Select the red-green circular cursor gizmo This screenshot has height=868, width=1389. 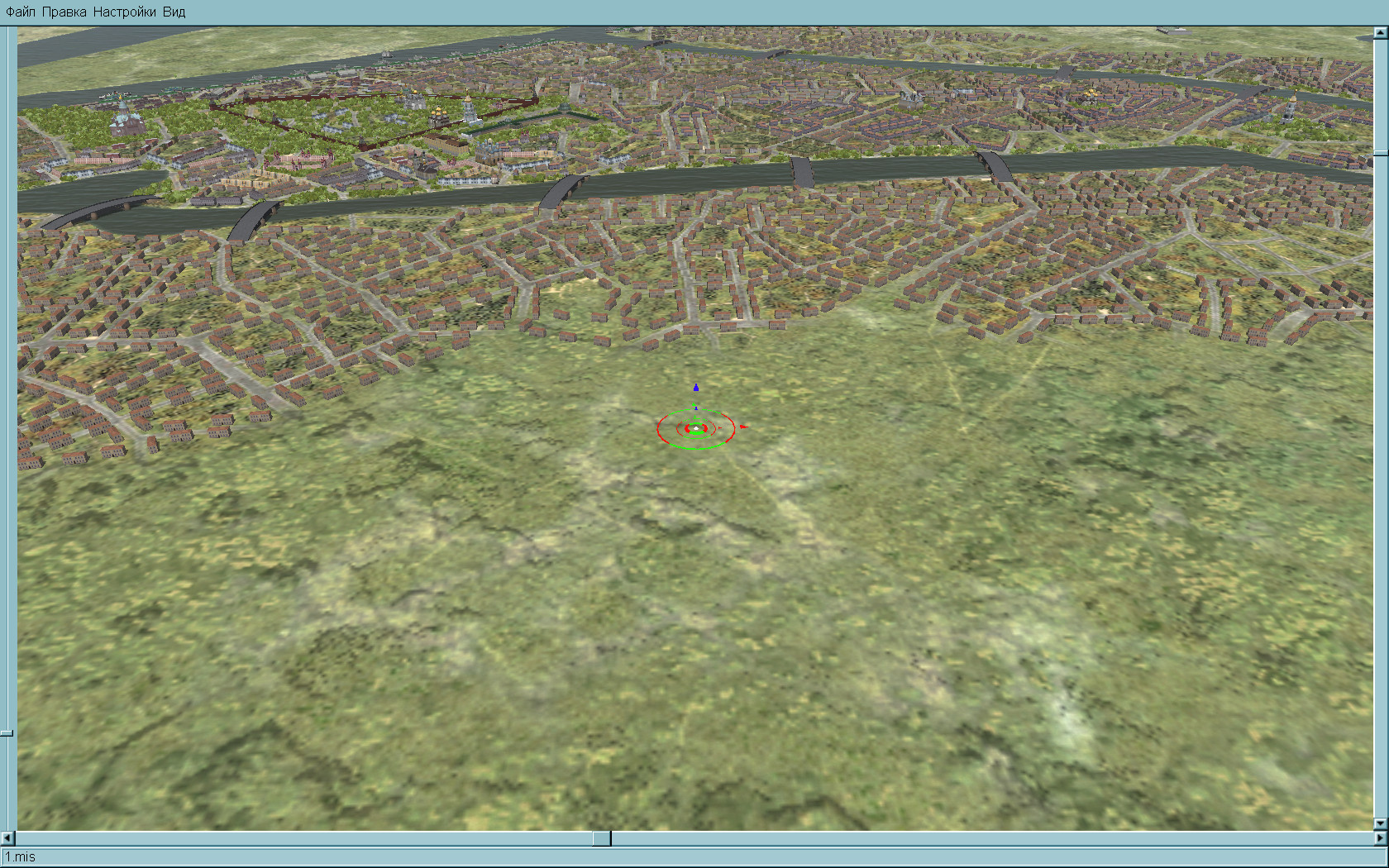click(x=696, y=428)
